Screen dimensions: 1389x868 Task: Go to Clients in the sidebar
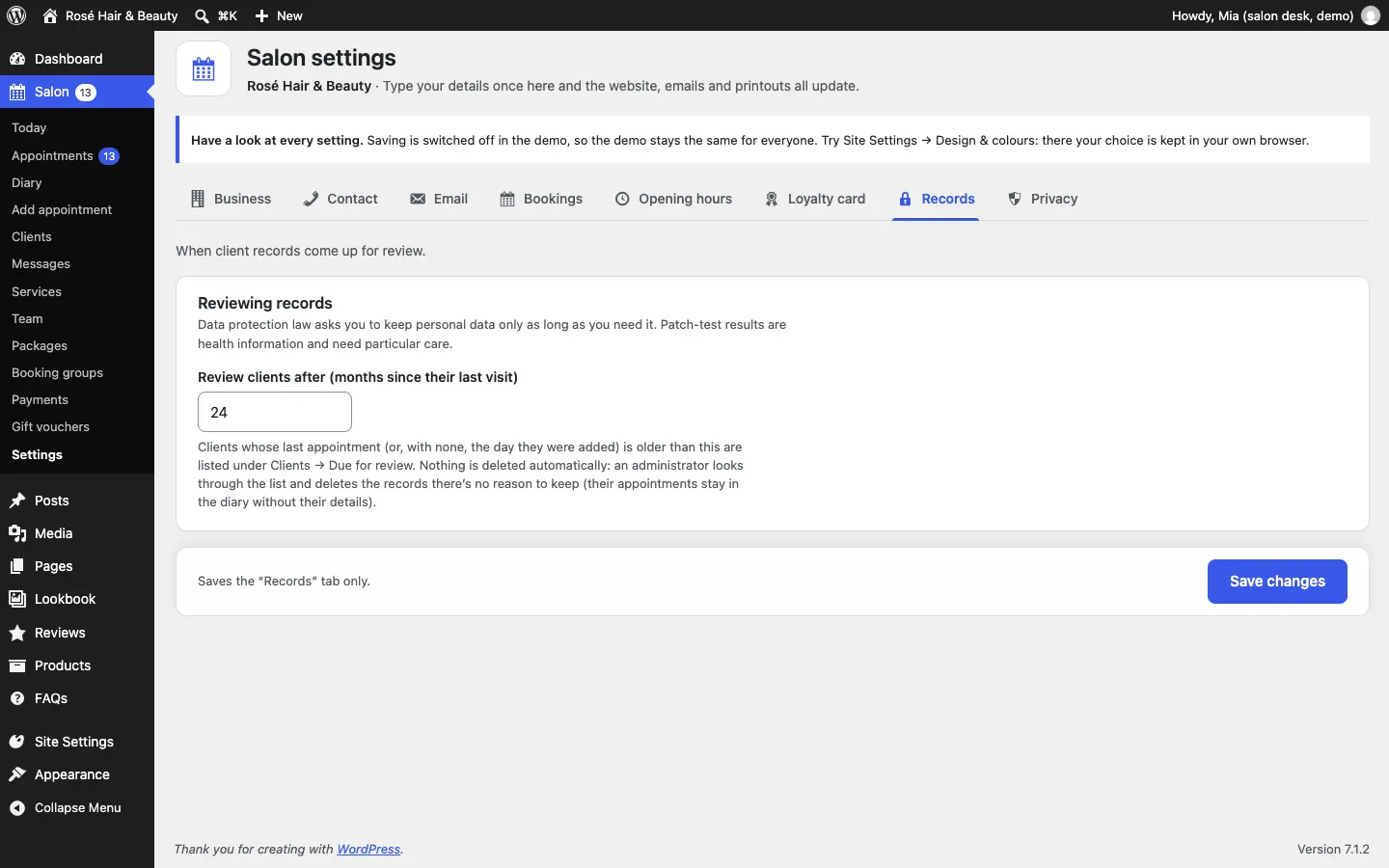coord(32,237)
